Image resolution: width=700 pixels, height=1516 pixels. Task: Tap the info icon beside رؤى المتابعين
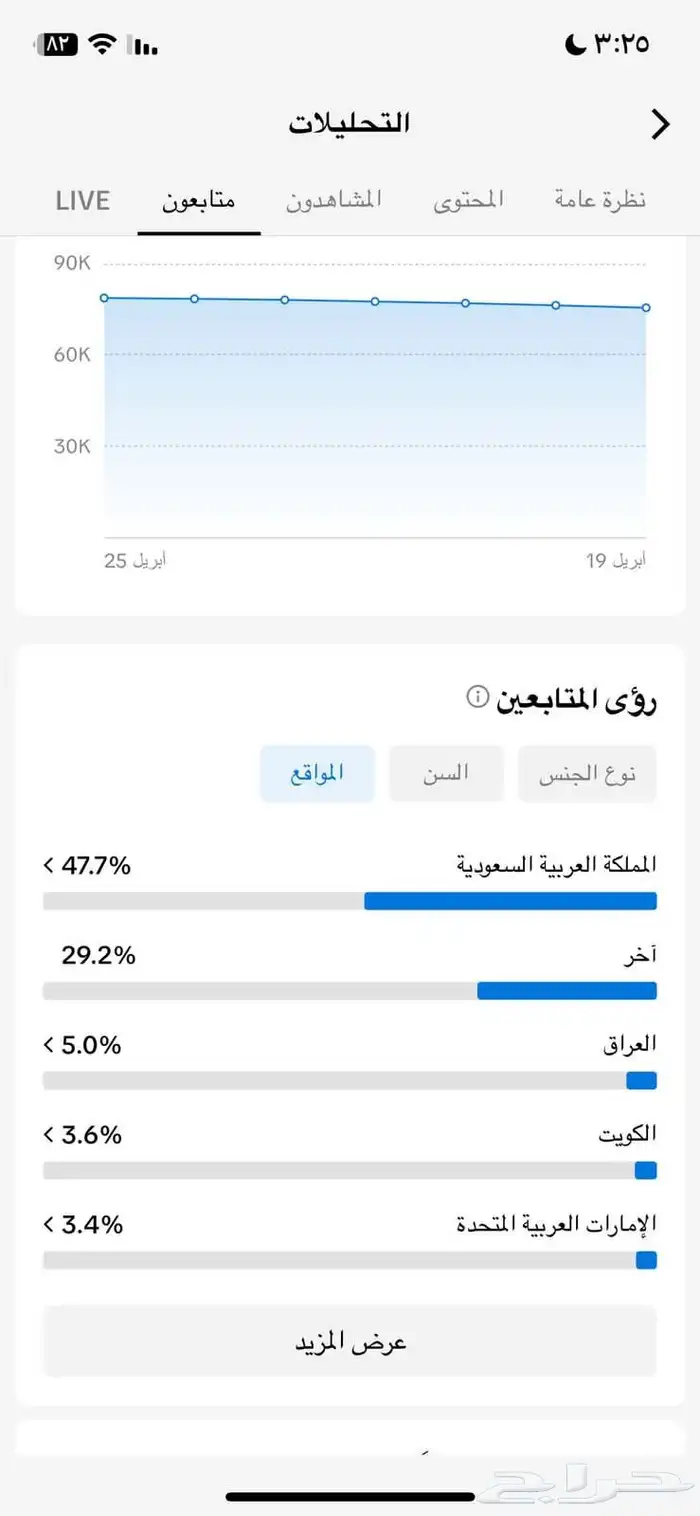click(478, 696)
